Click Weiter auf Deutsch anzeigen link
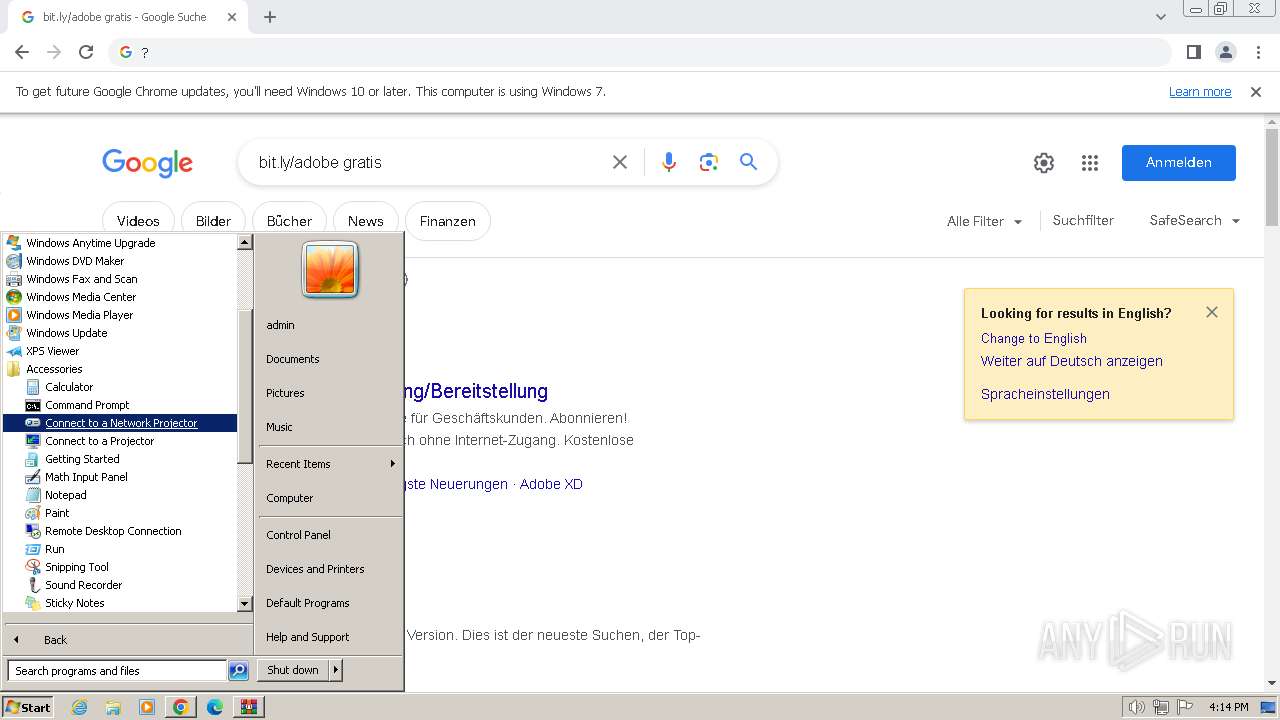This screenshot has width=1280, height=720. (x=1071, y=361)
